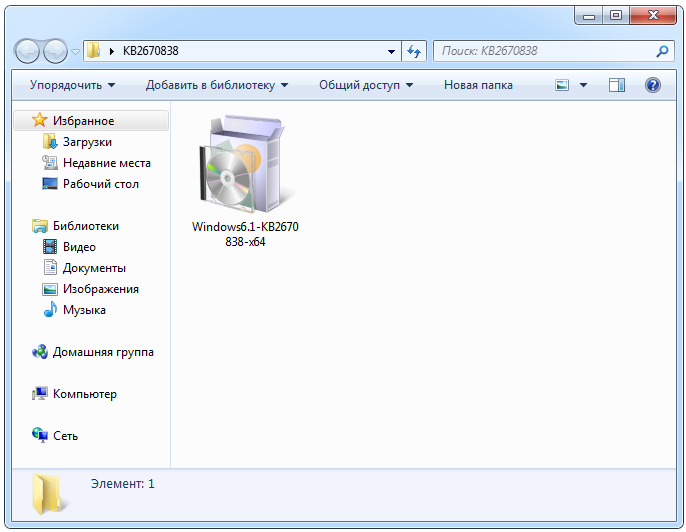Click the file name Windows6.1-KB2670838-x64
686x532 pixels.
(x=245, y=234)
